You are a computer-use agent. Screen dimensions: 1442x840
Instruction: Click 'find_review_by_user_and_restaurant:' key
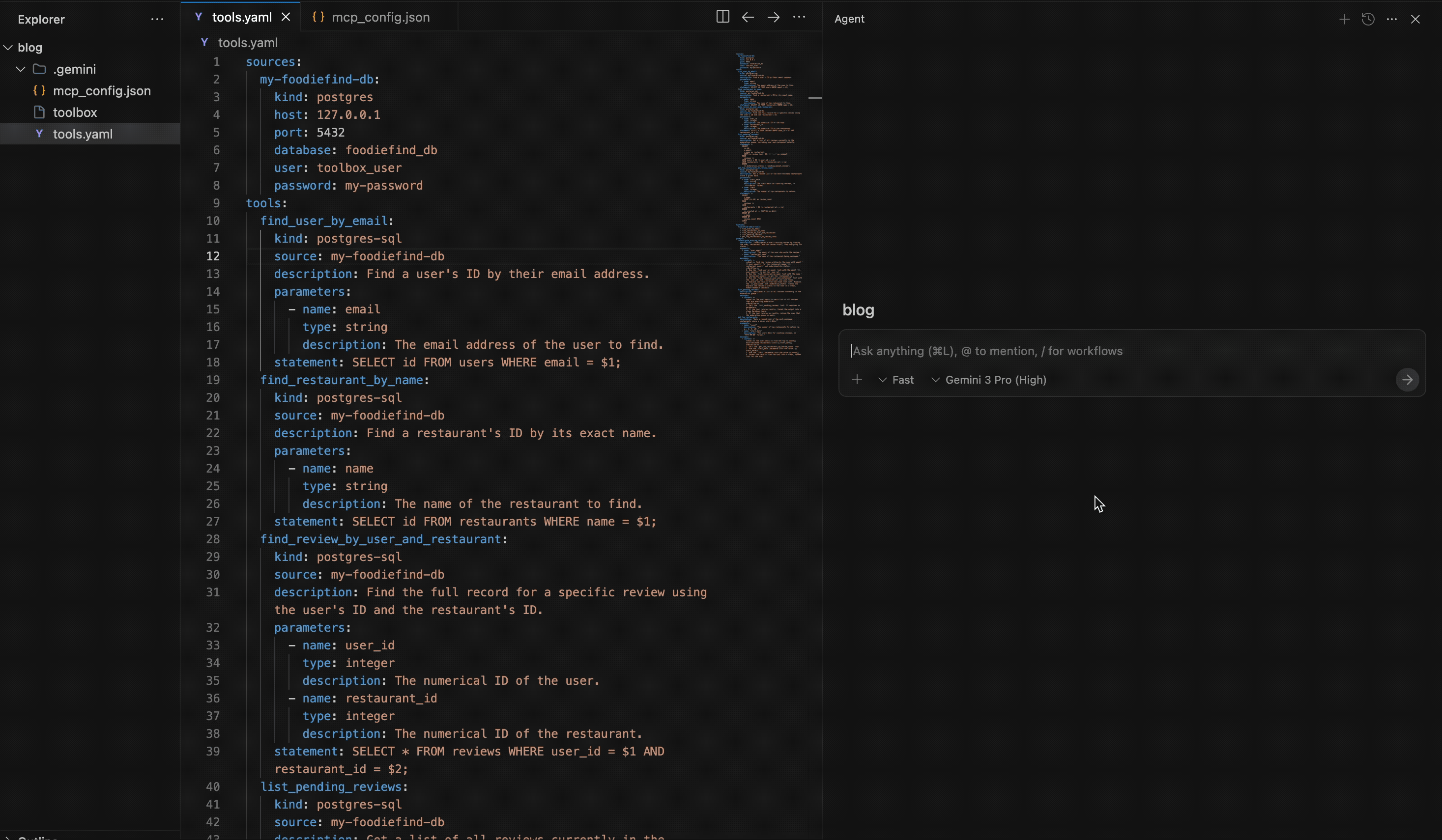(383, 539)
